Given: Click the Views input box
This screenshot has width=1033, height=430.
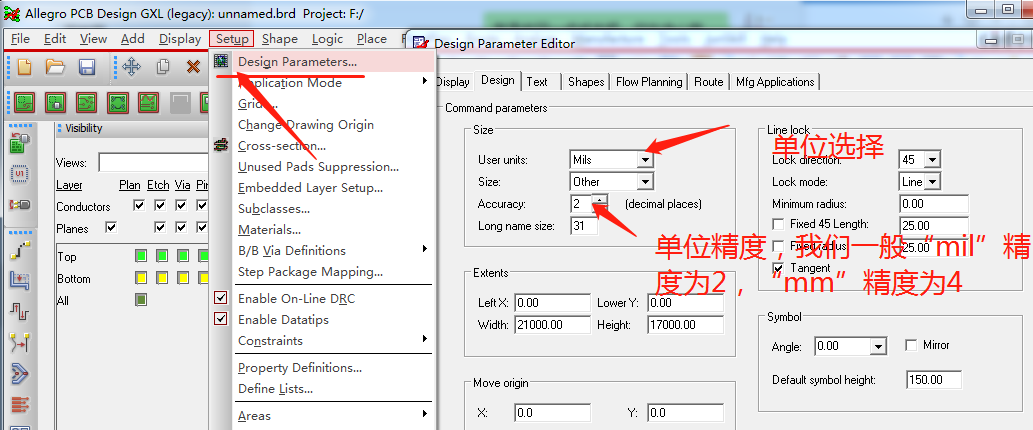Looking at the screenshot, I should click(154, 163).
